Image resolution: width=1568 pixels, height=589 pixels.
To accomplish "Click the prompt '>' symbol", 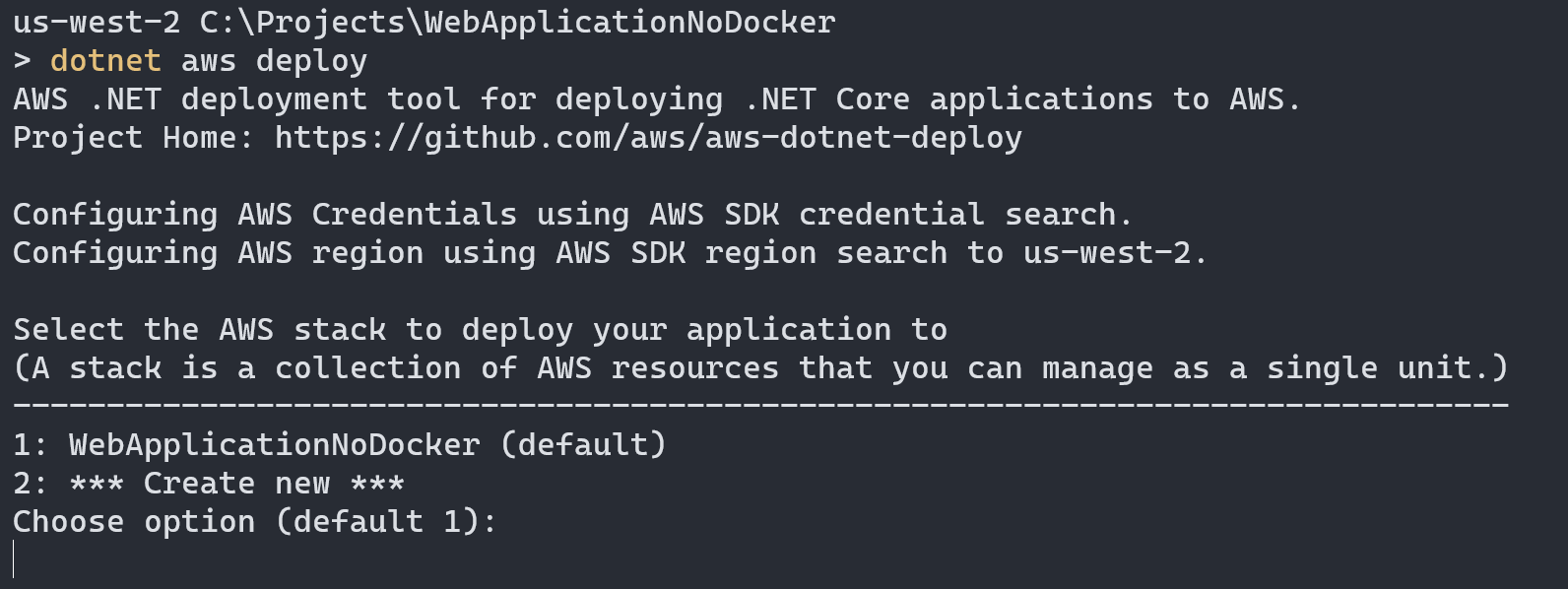I will click(22, 61).
